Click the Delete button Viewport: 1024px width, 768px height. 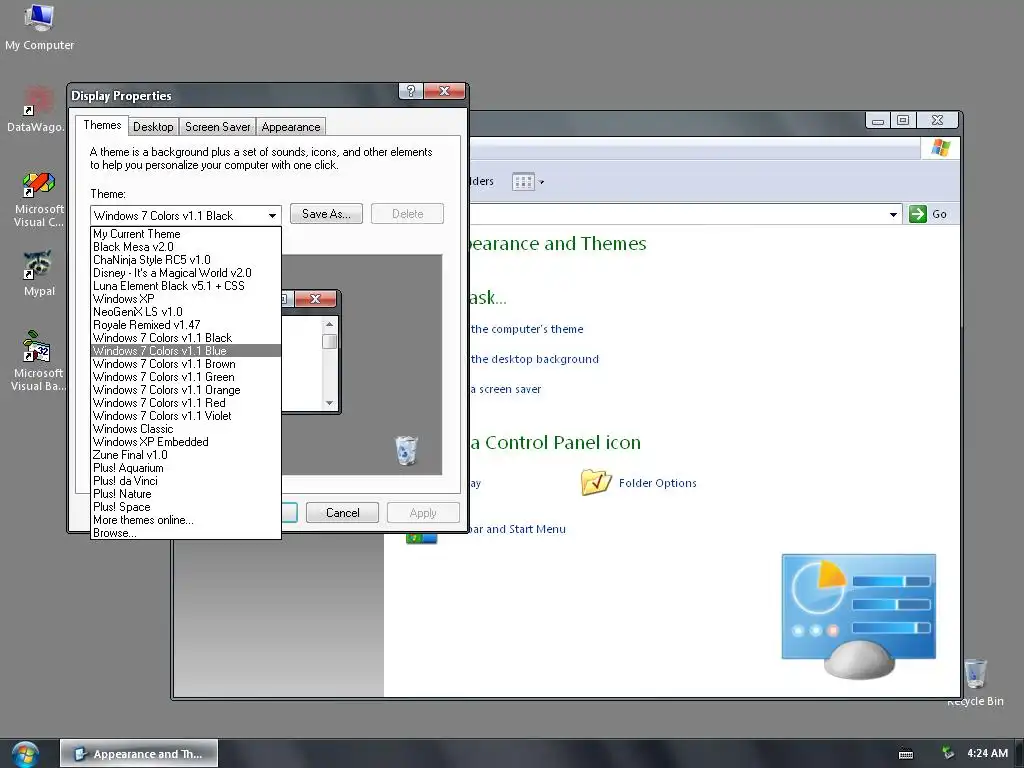click(x=408, y=214)
